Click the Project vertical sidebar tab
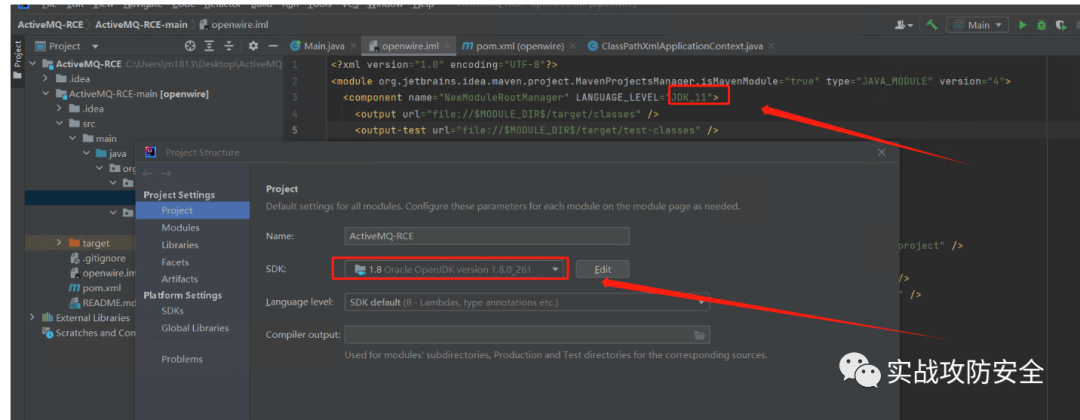Screen dimensions: 1080x420 (17, 59)
